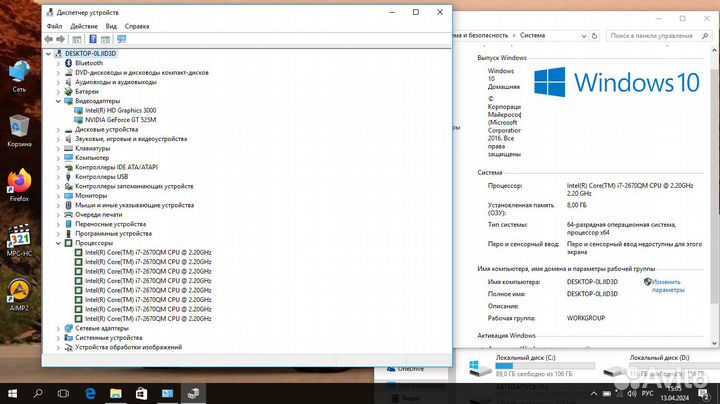This screenshot has width=720, height=404.
Task: Click the Back arrow in Device Manager toolbar
Action: (x=49, y=39)
